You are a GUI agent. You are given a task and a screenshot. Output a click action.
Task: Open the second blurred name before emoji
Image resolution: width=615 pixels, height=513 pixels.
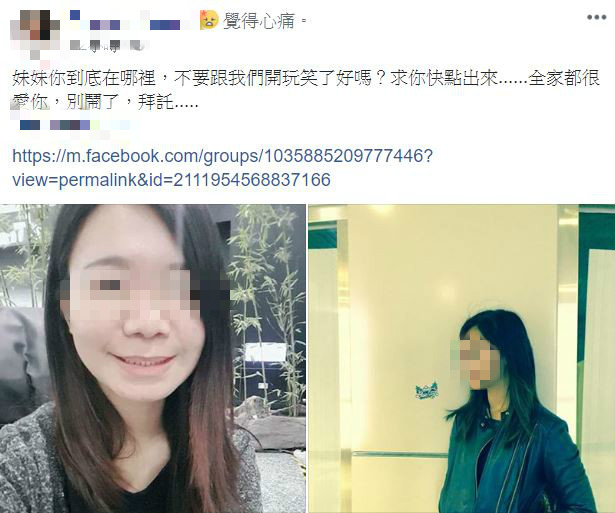(x=165, y=25)
